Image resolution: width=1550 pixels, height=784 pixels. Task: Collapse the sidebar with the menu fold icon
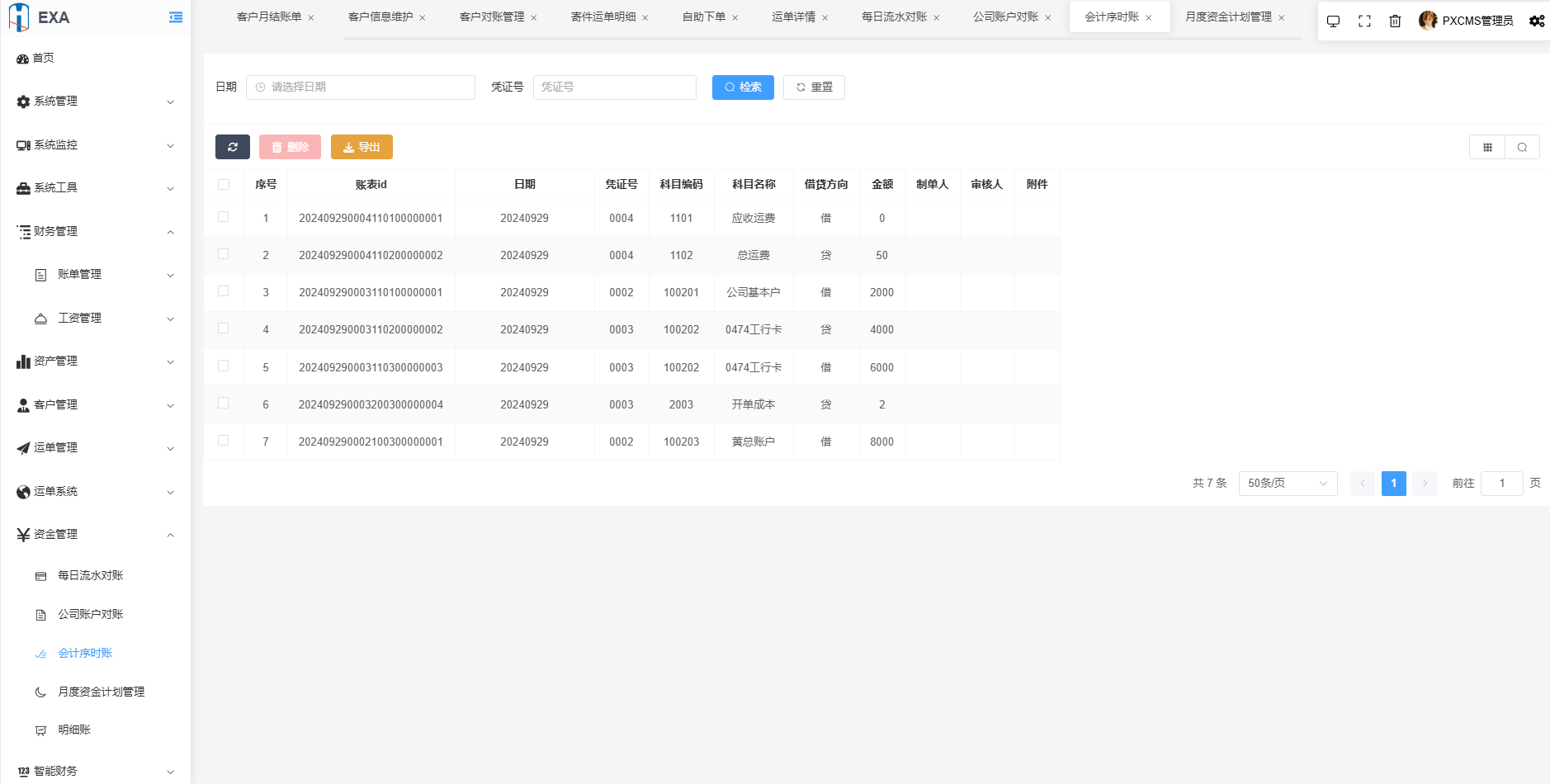(x=176, y=17)
